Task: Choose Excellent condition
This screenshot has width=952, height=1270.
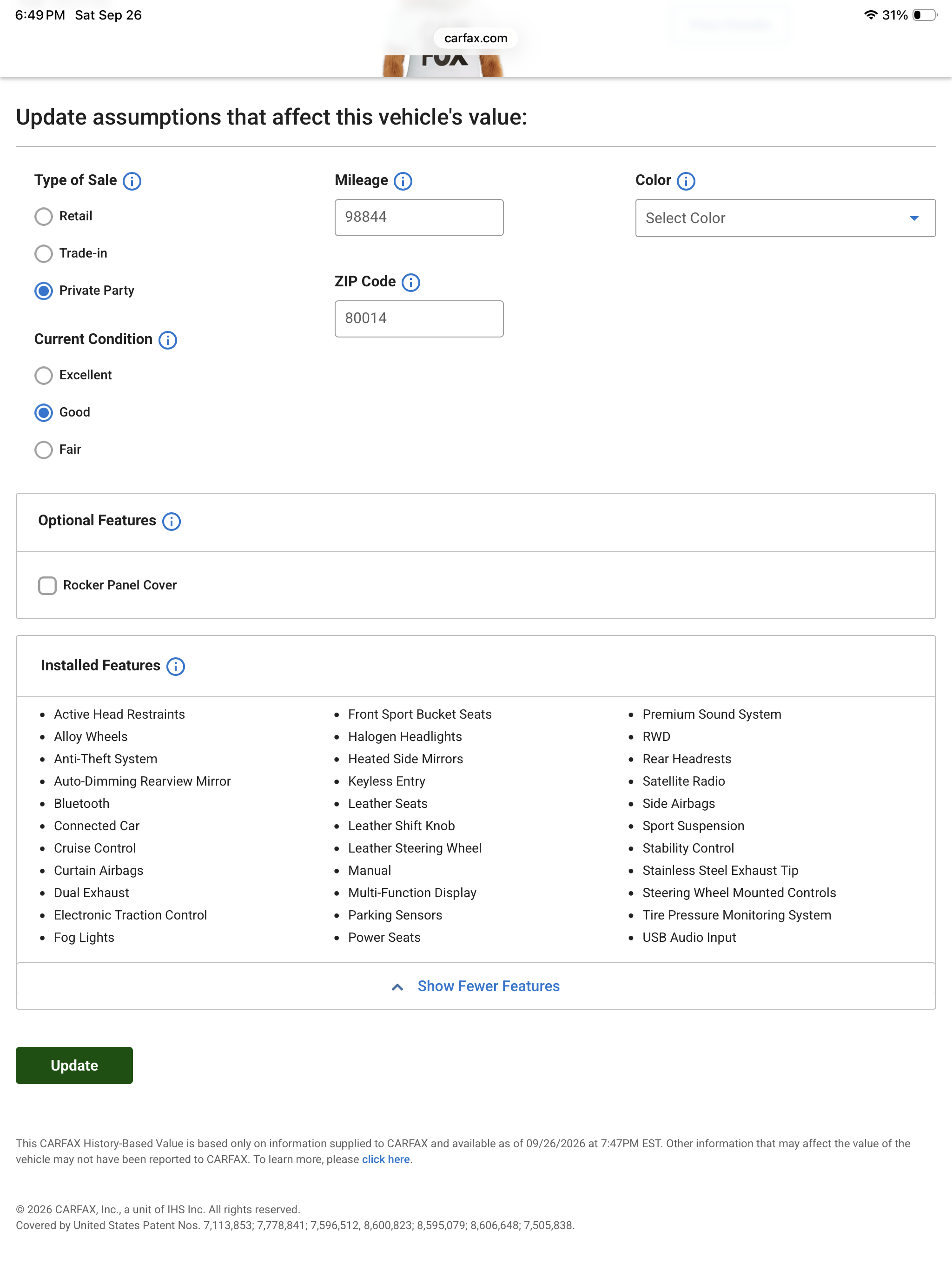Action: (44, 376)
